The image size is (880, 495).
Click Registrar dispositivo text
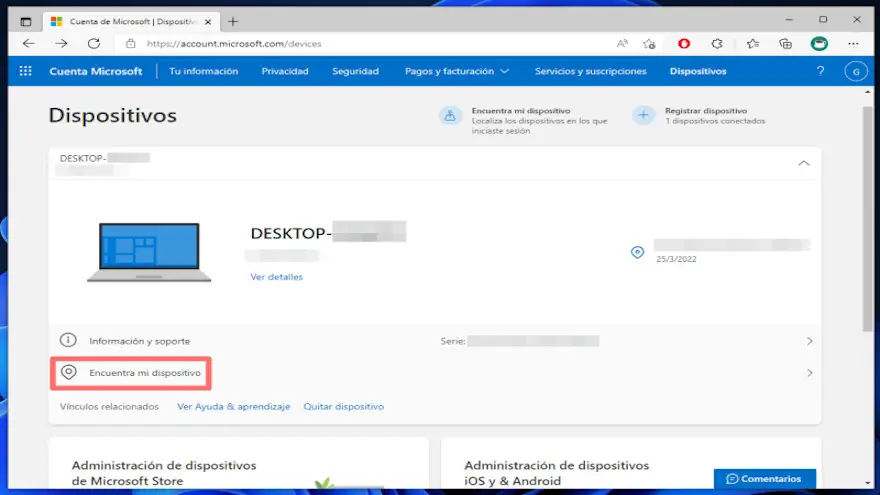pyautogui.click(x=705, y=111)
